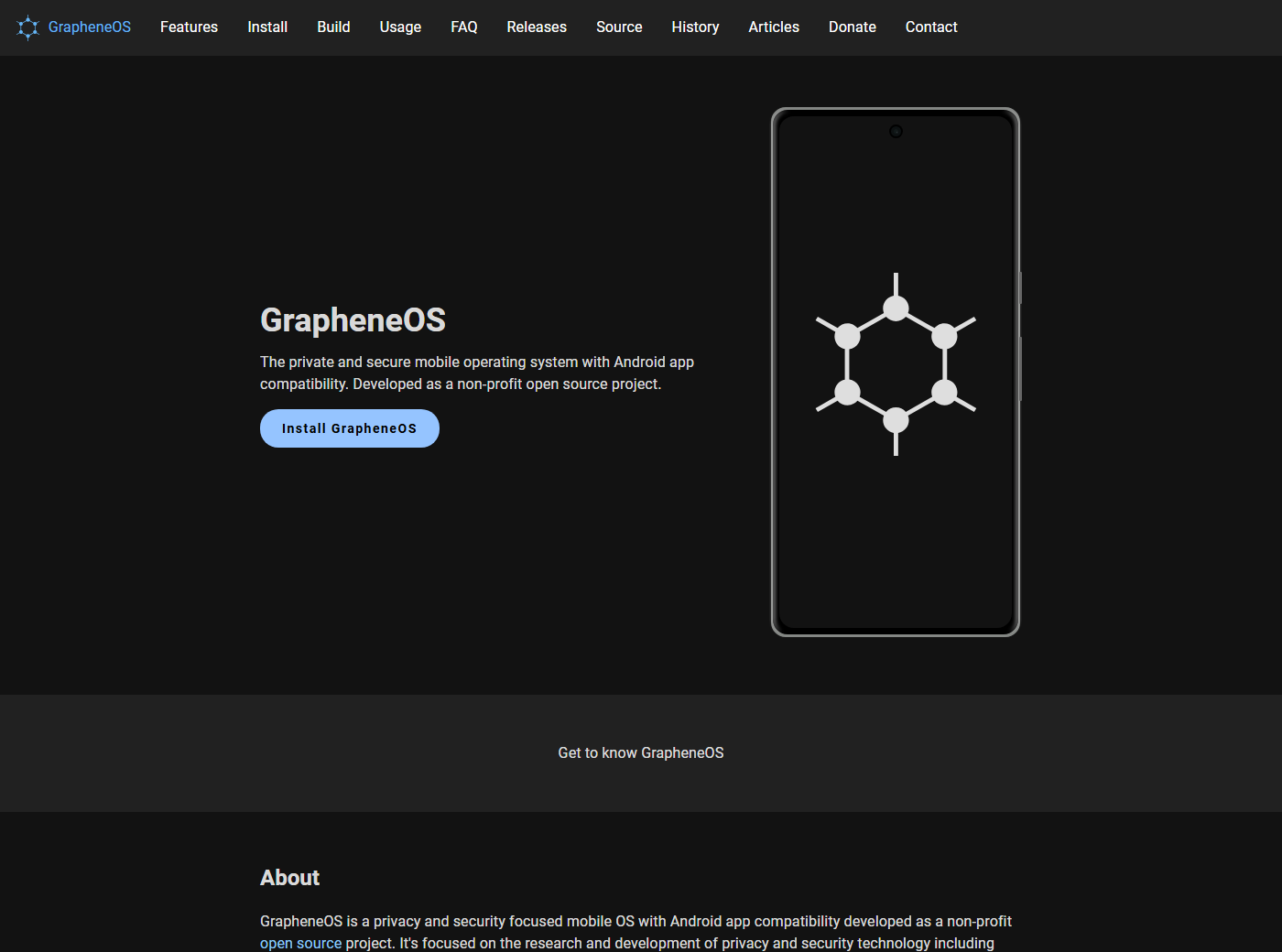Image resolution: width=1282 pixels, height=952 pixels.
Task: Open the Features page
Action: (189, 27)
